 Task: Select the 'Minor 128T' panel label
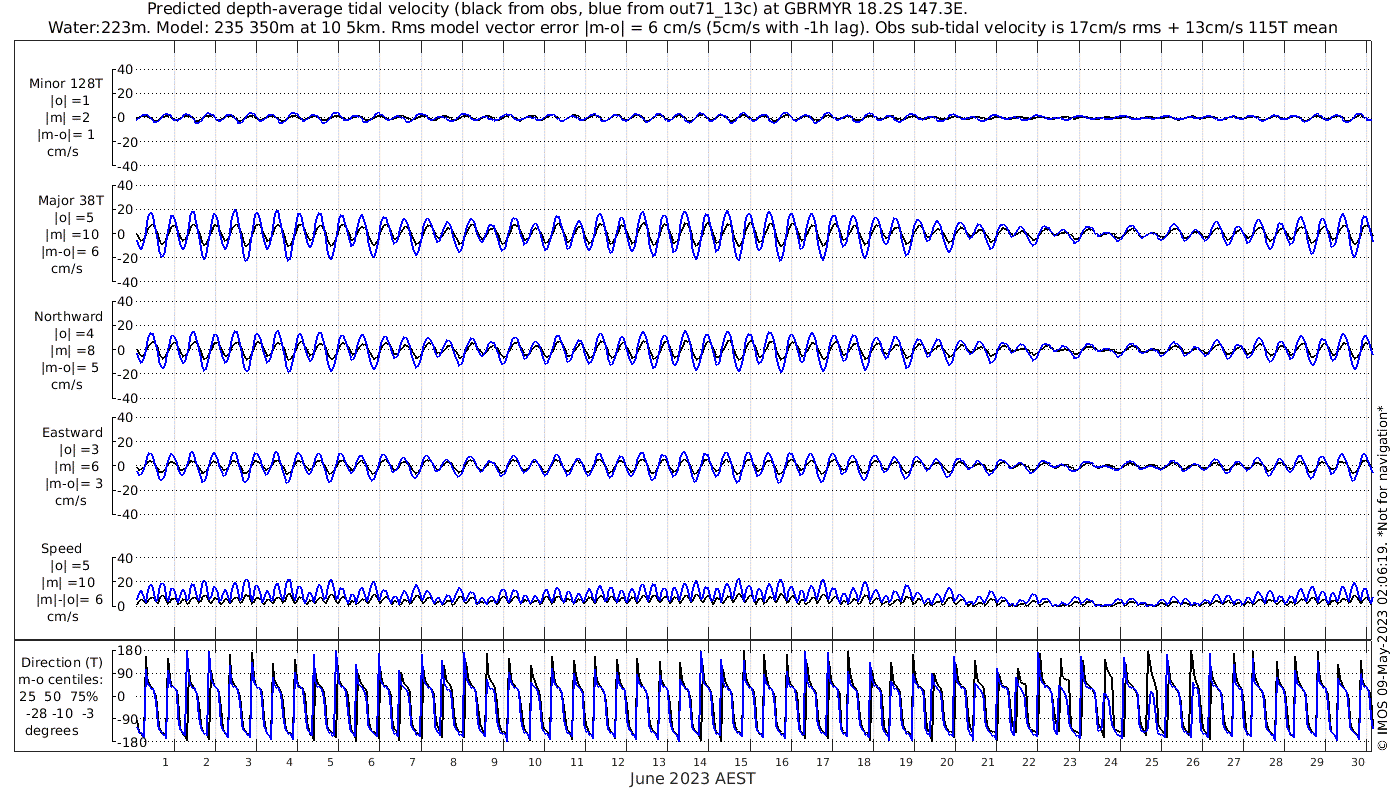click(x=66, y=84)
